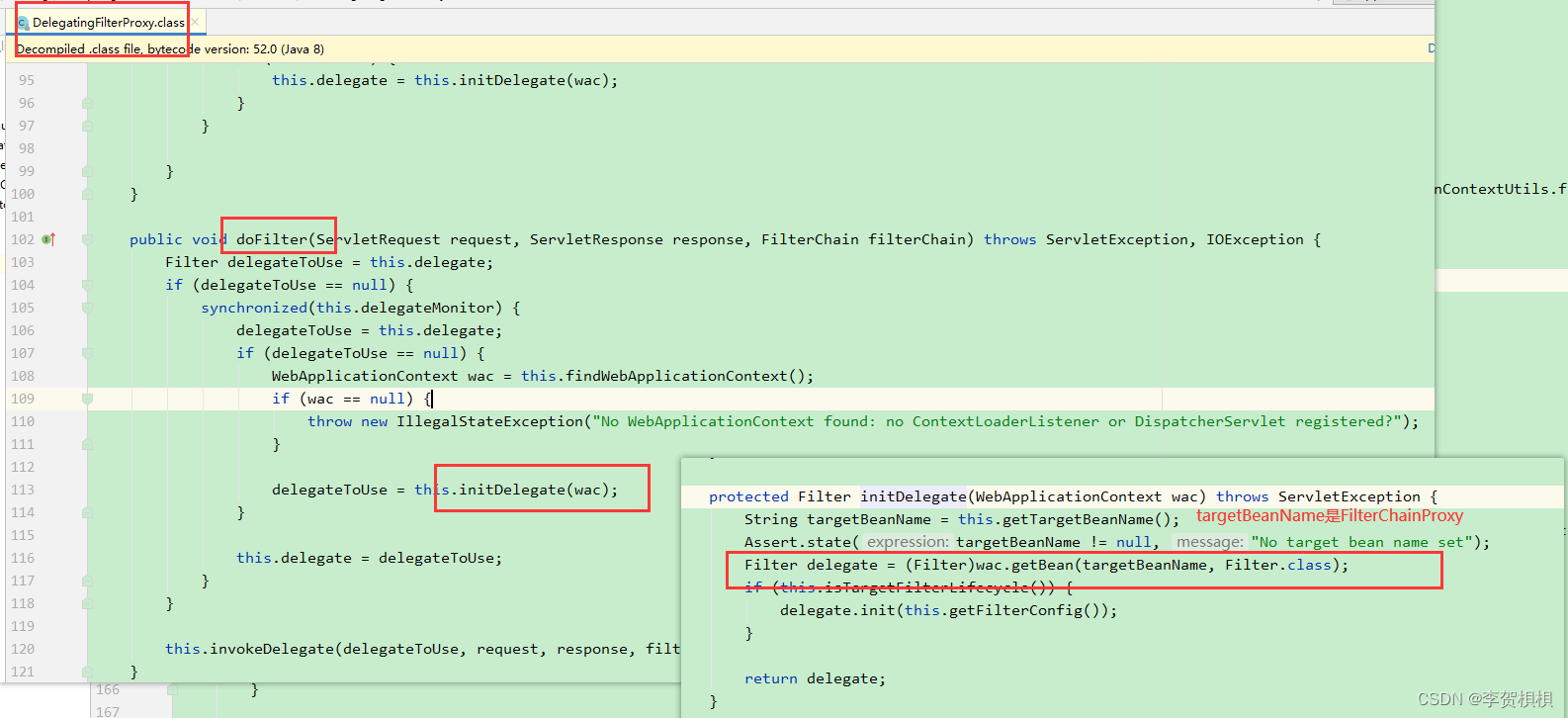Click the fold end marker on line 96

click(87, 103)
